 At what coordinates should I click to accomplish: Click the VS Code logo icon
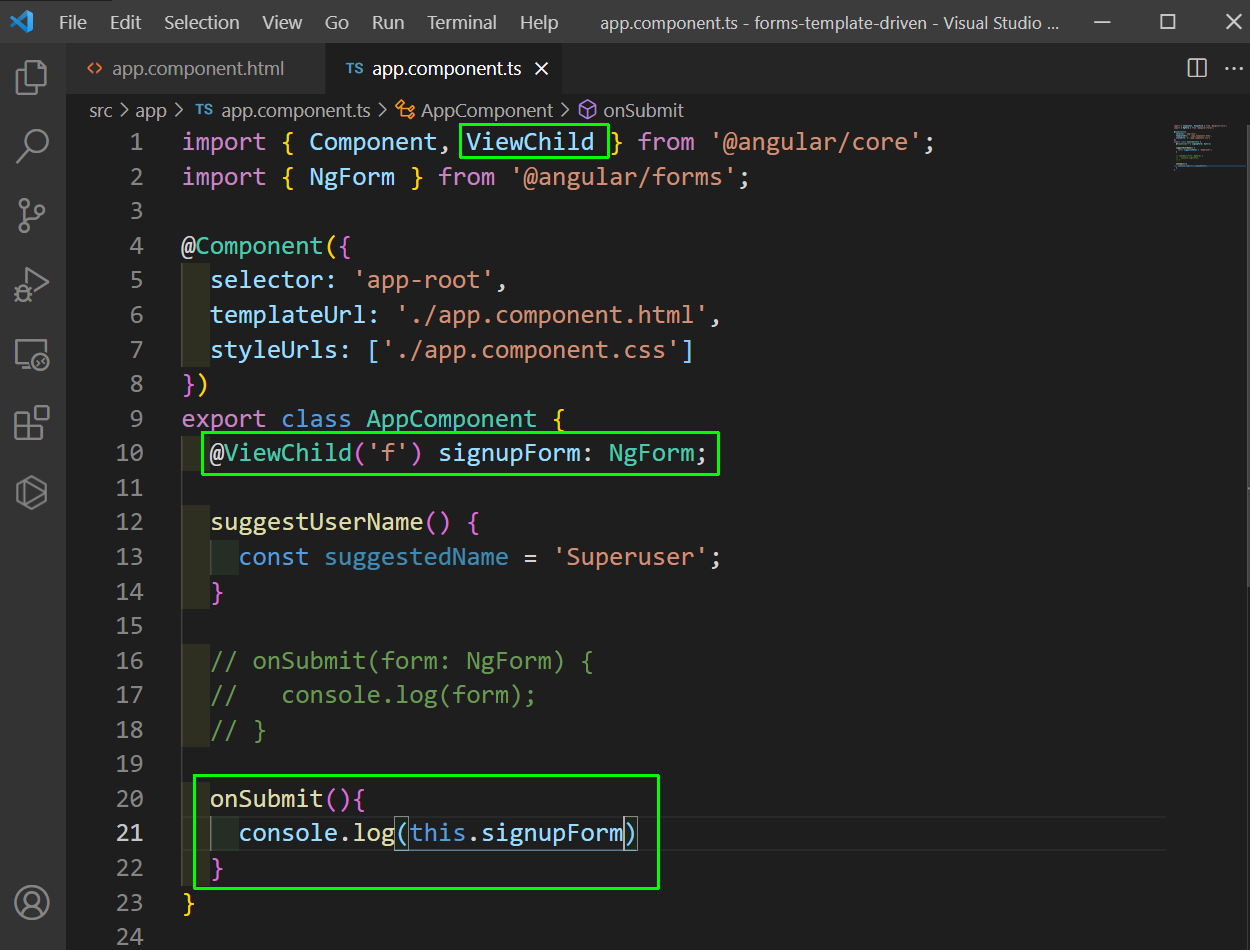click(x=24, y=21)
